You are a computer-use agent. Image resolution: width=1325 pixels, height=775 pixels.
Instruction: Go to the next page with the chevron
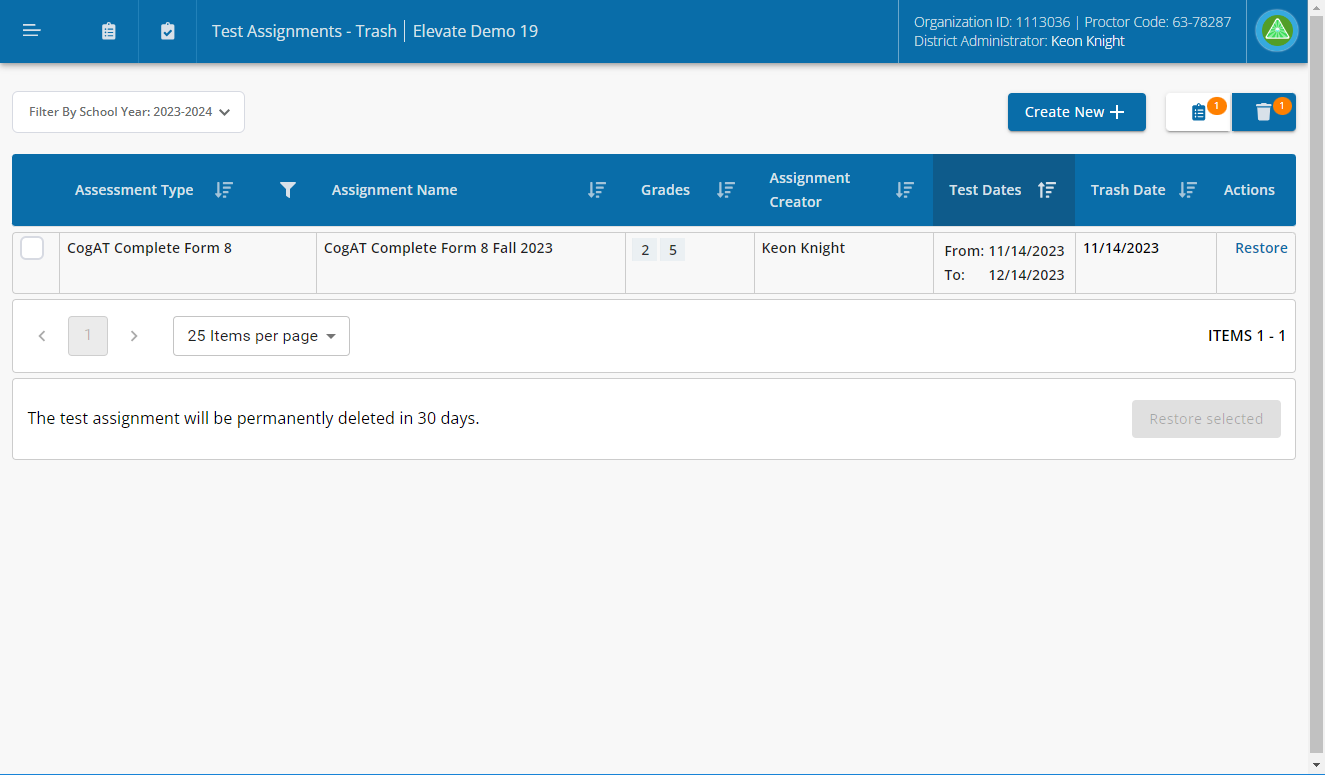click(134, 335)
